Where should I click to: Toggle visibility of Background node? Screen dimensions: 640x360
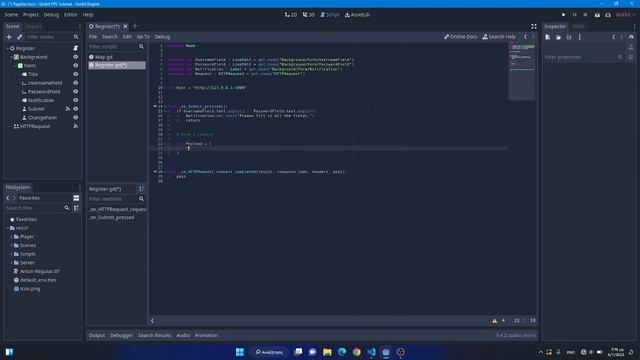click(x=76, y=57)
